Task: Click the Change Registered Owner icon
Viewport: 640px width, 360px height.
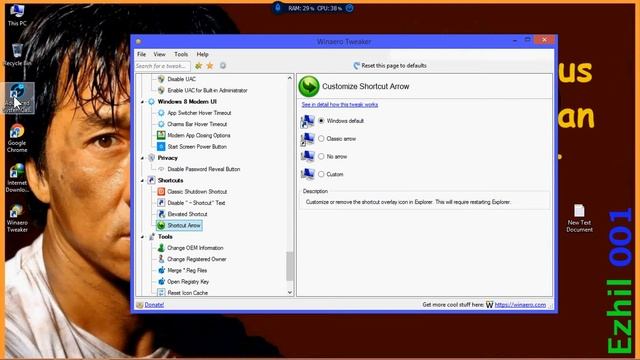Action: [161, 259]
